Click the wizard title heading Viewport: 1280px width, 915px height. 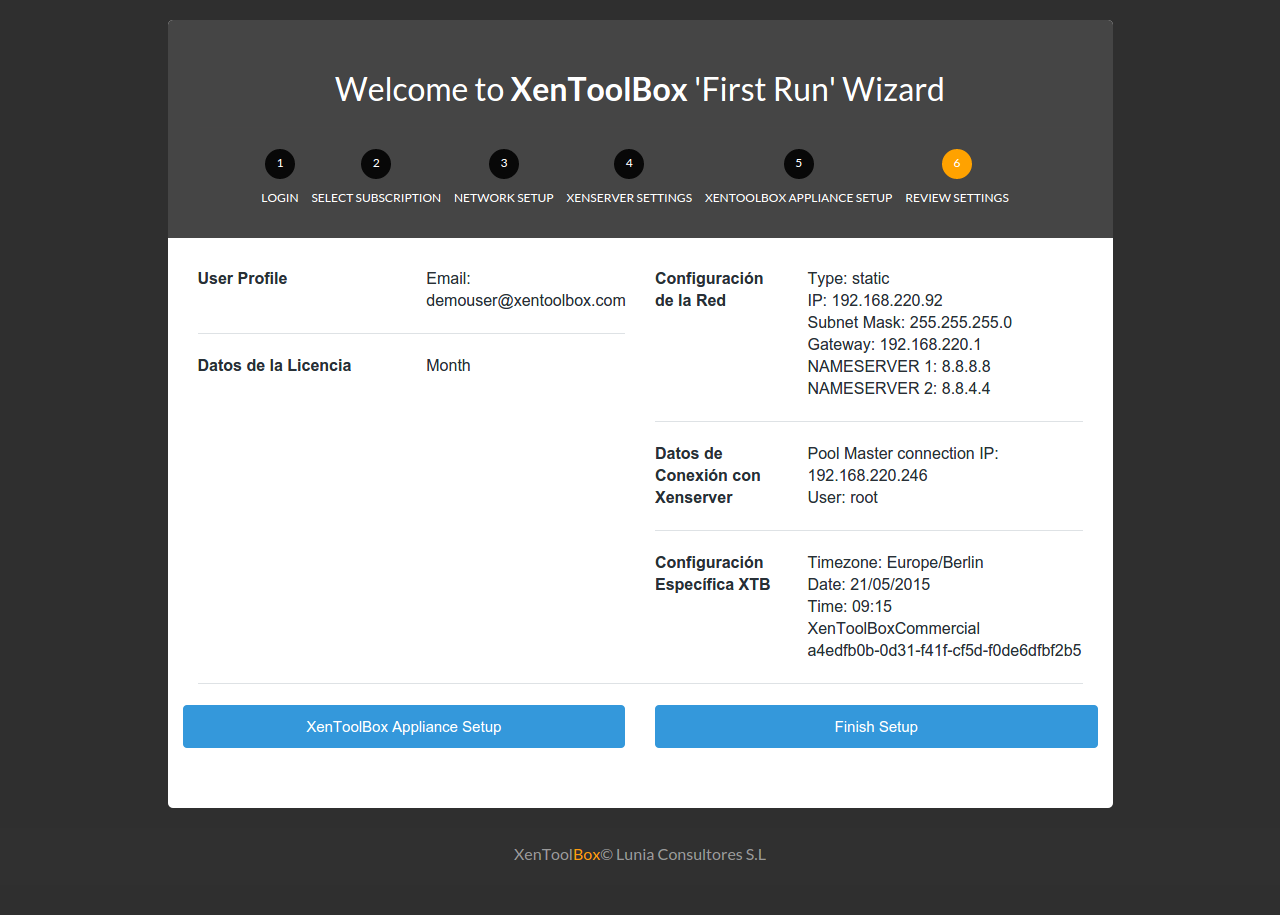tap(640, 90)
